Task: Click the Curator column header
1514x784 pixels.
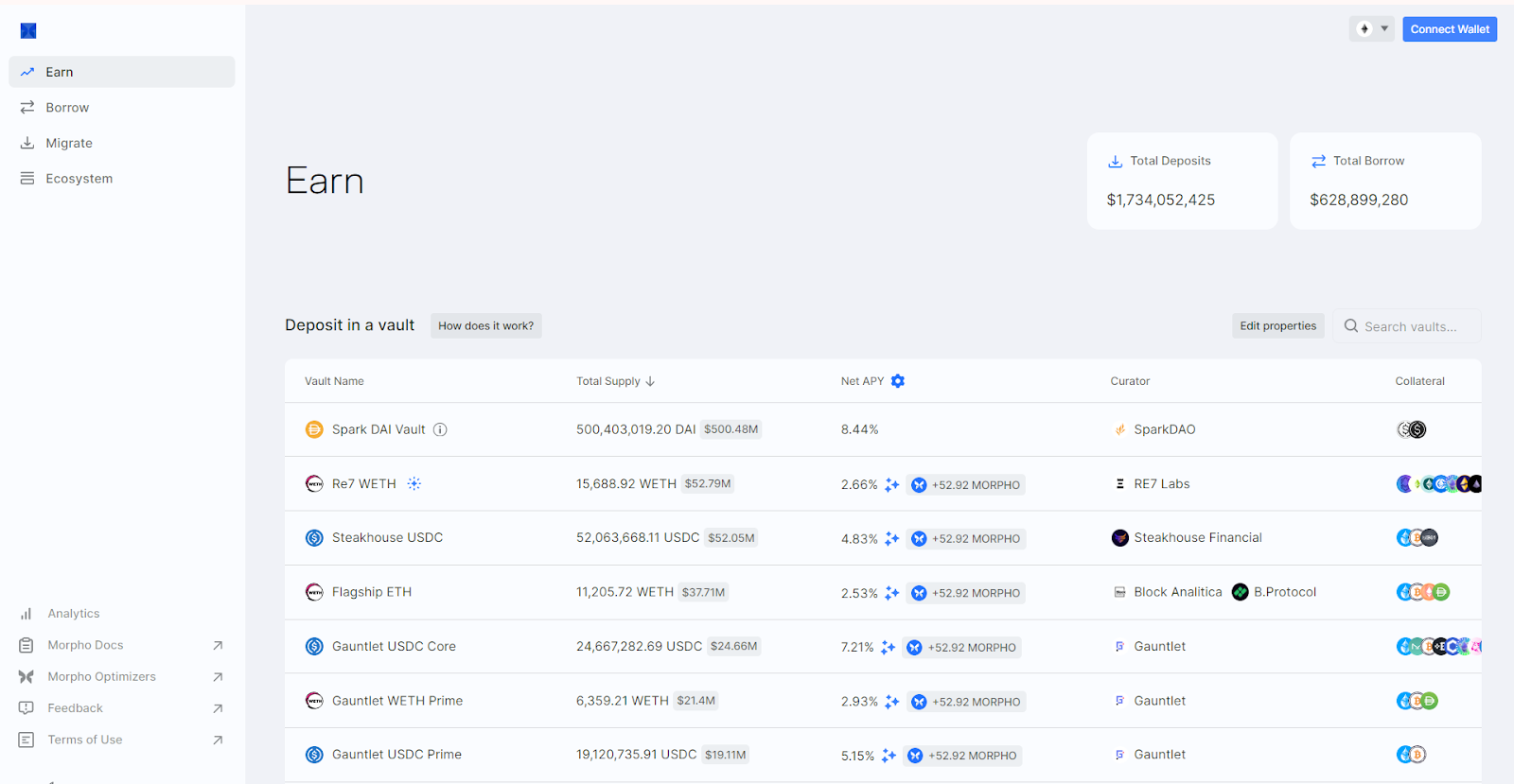Action: [x=1130, y=381]
